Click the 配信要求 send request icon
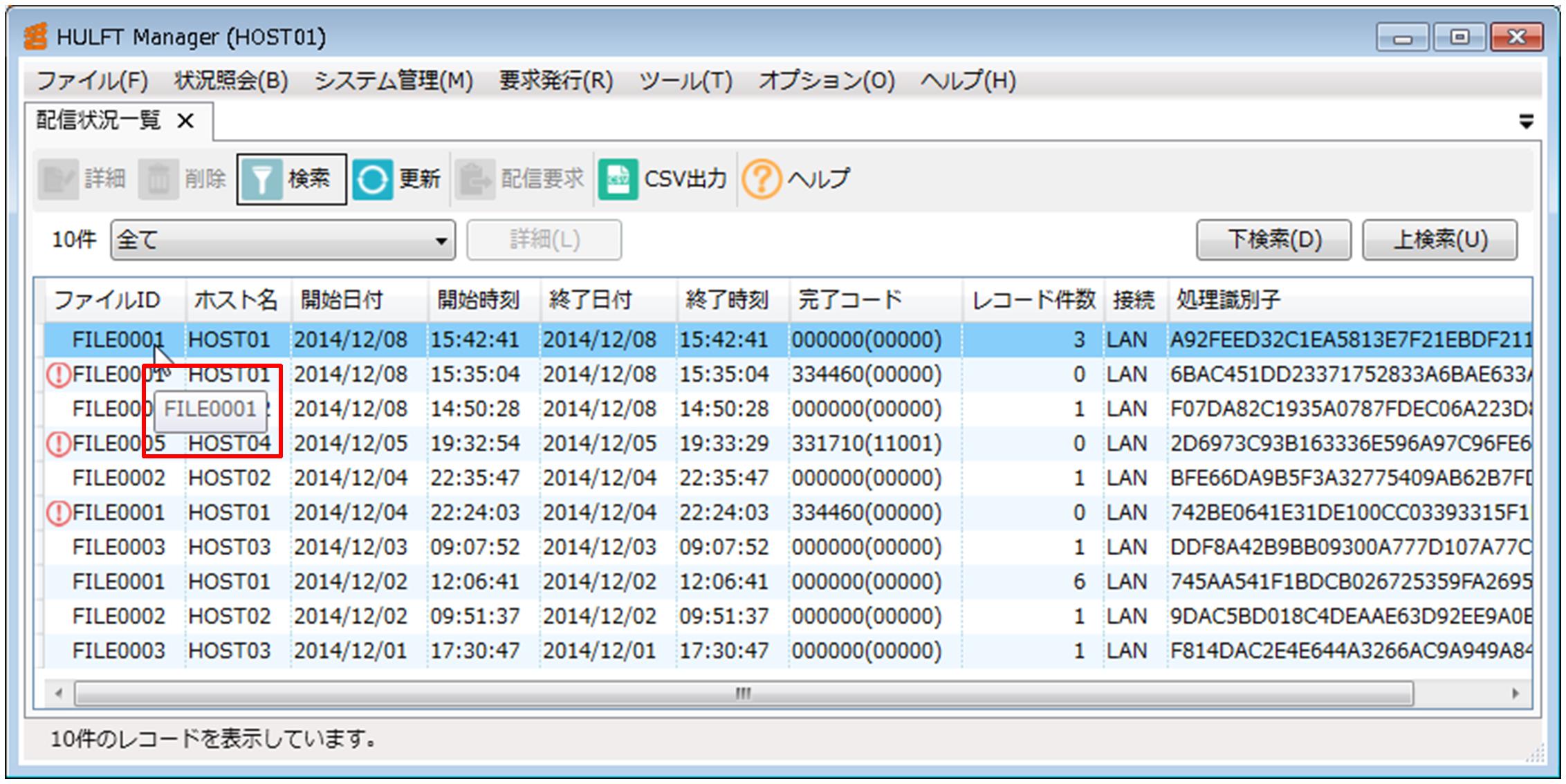 [x=475, y=180]
